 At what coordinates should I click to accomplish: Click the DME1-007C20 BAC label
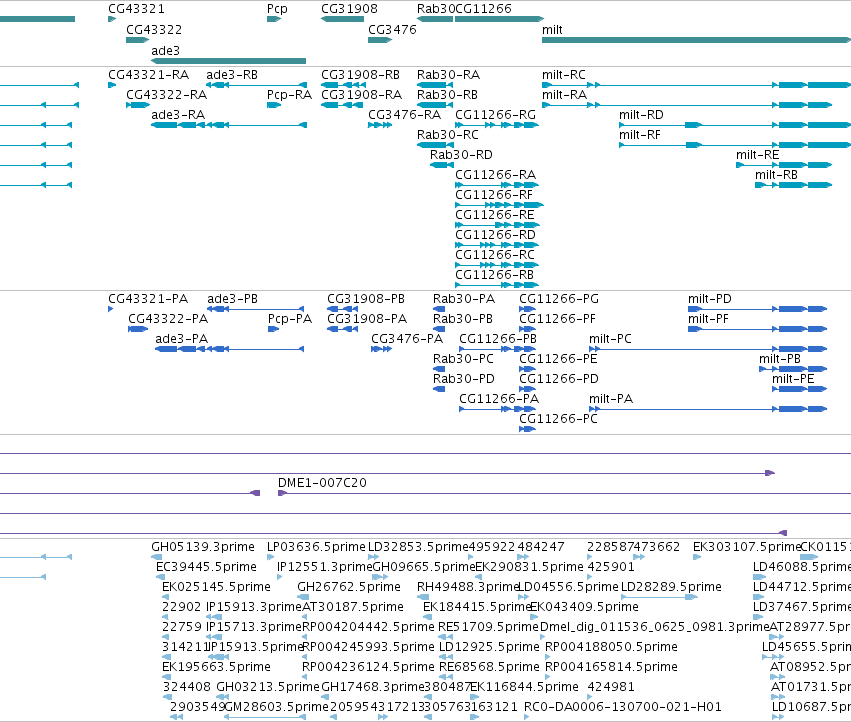[322, 483]
